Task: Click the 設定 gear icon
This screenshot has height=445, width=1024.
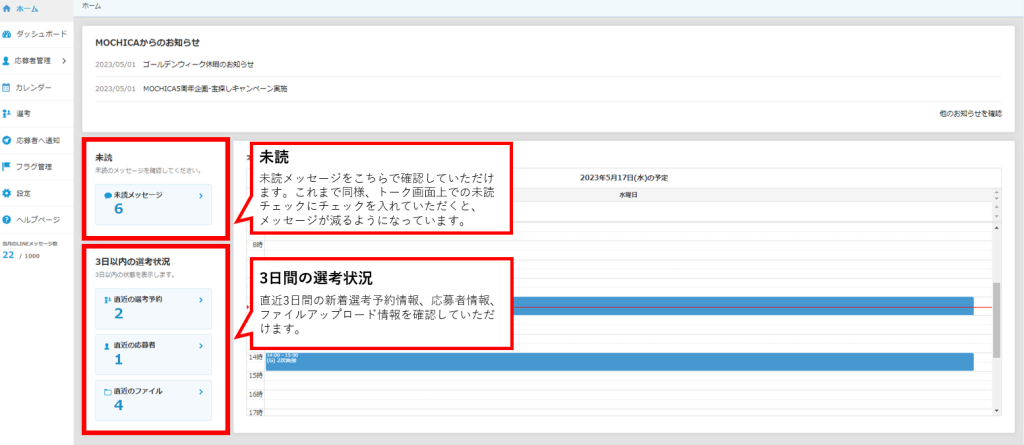Action: (x=8, y=192)
